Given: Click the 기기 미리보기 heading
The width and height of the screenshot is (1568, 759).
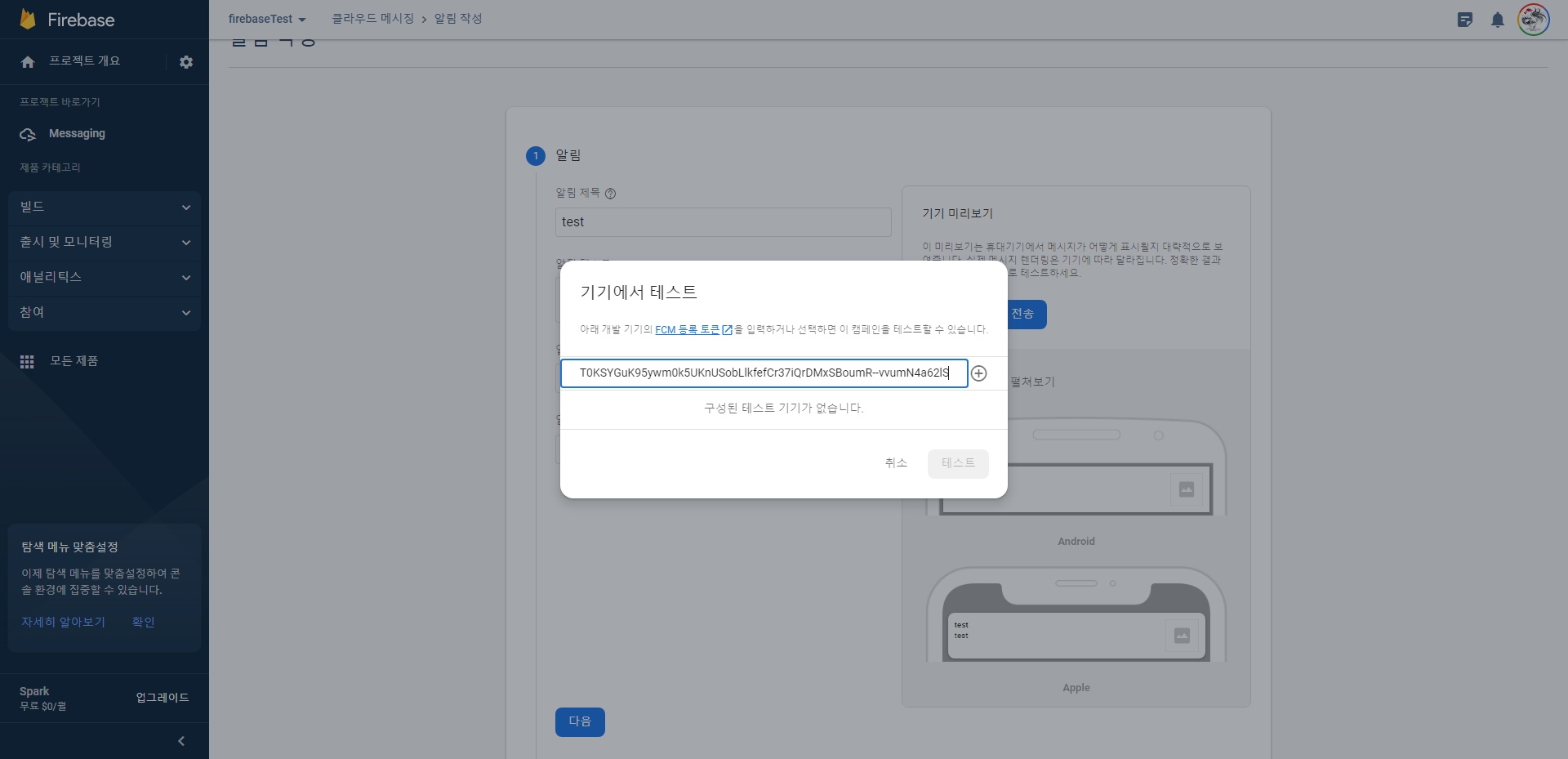Looking at the screenshot, I should click(957, 213).
